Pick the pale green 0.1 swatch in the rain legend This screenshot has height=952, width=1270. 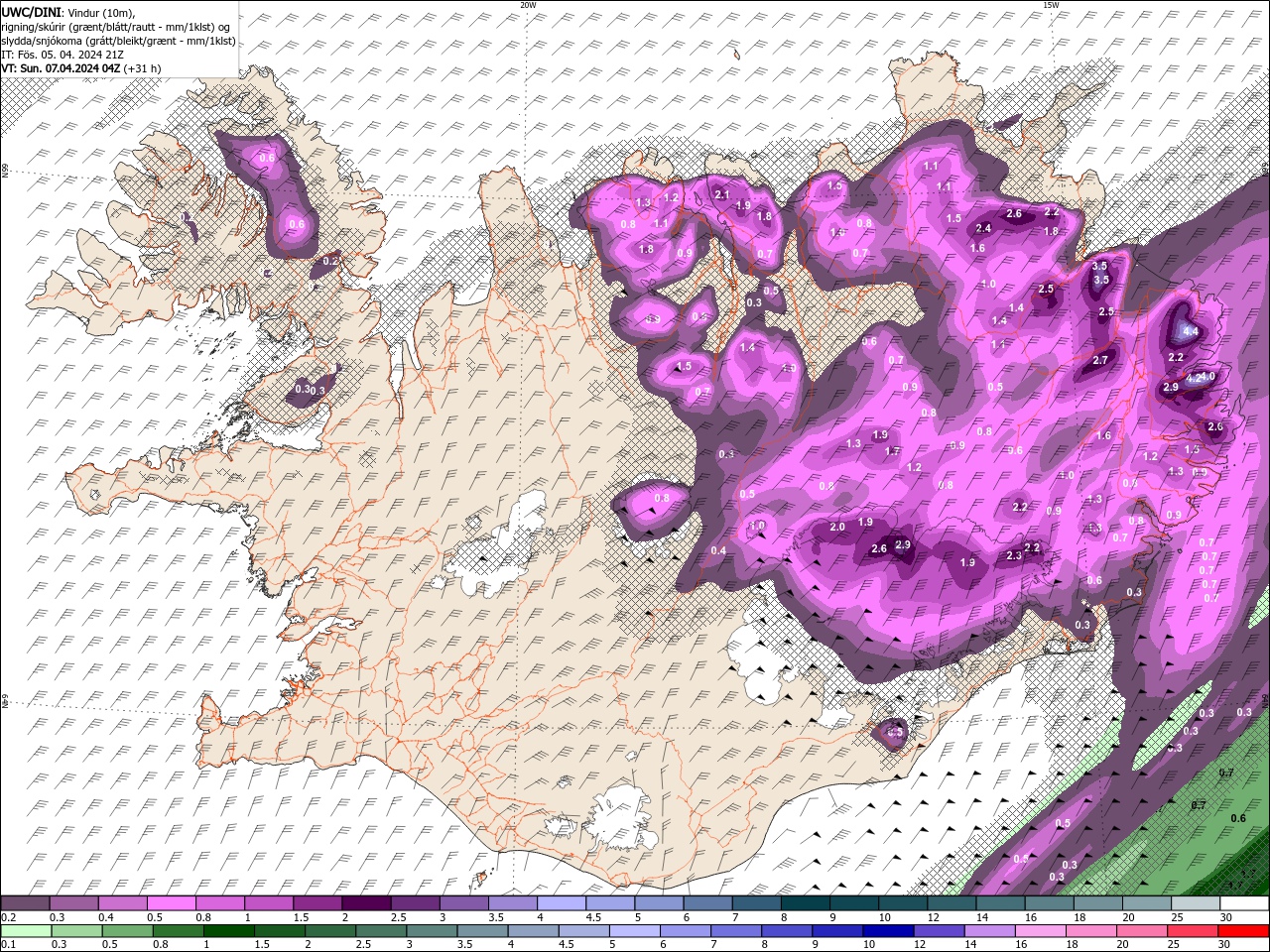(25, 931)
